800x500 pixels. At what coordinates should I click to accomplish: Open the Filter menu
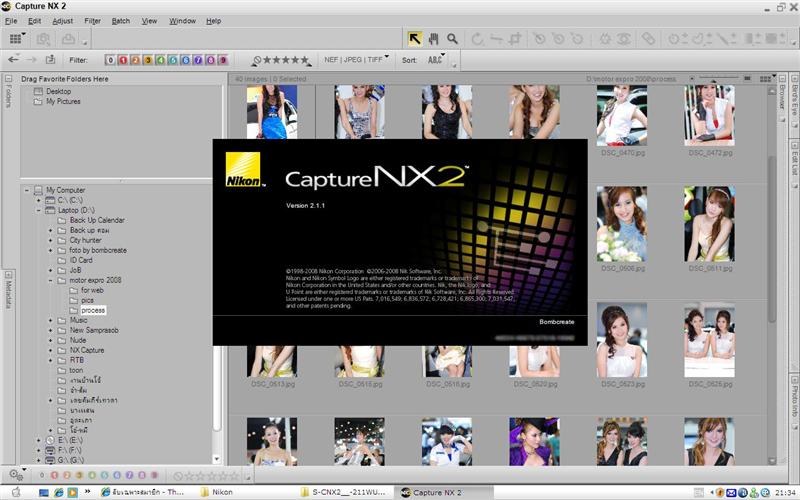[92, 21]
